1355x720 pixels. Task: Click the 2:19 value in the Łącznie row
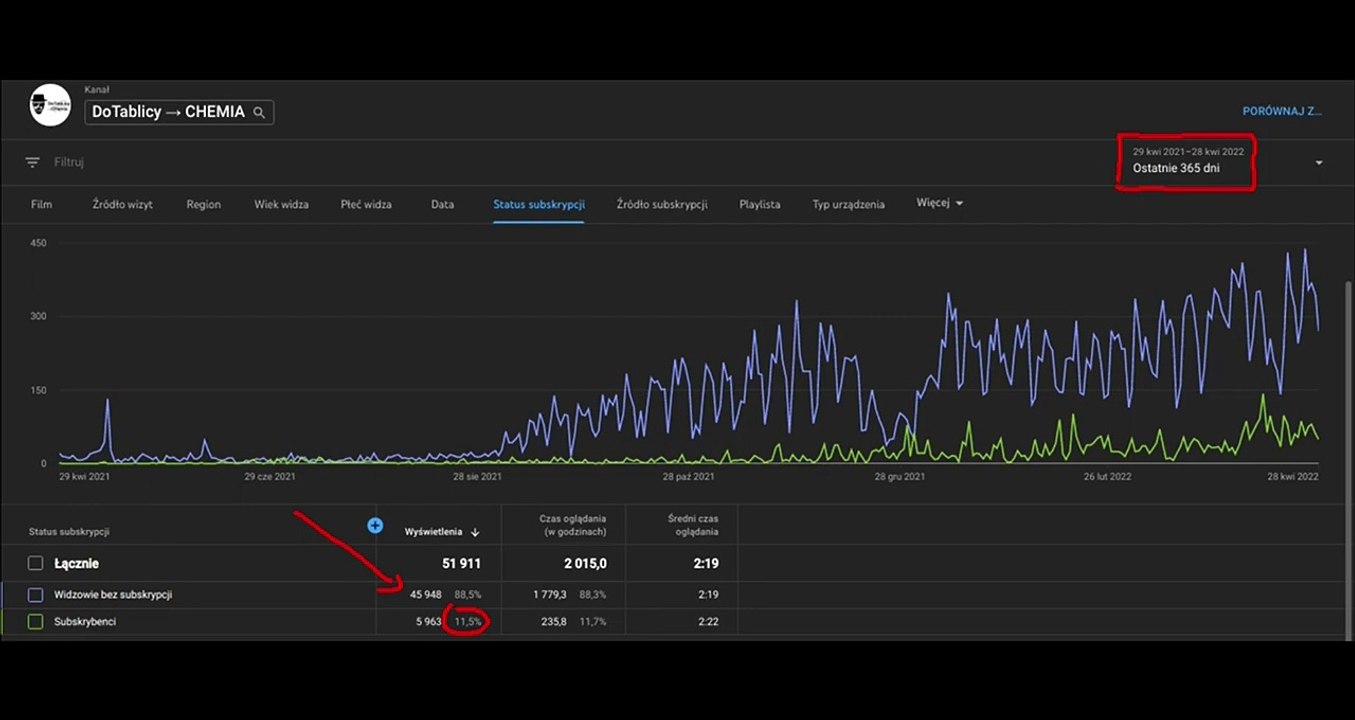click(x=705, y=564)
